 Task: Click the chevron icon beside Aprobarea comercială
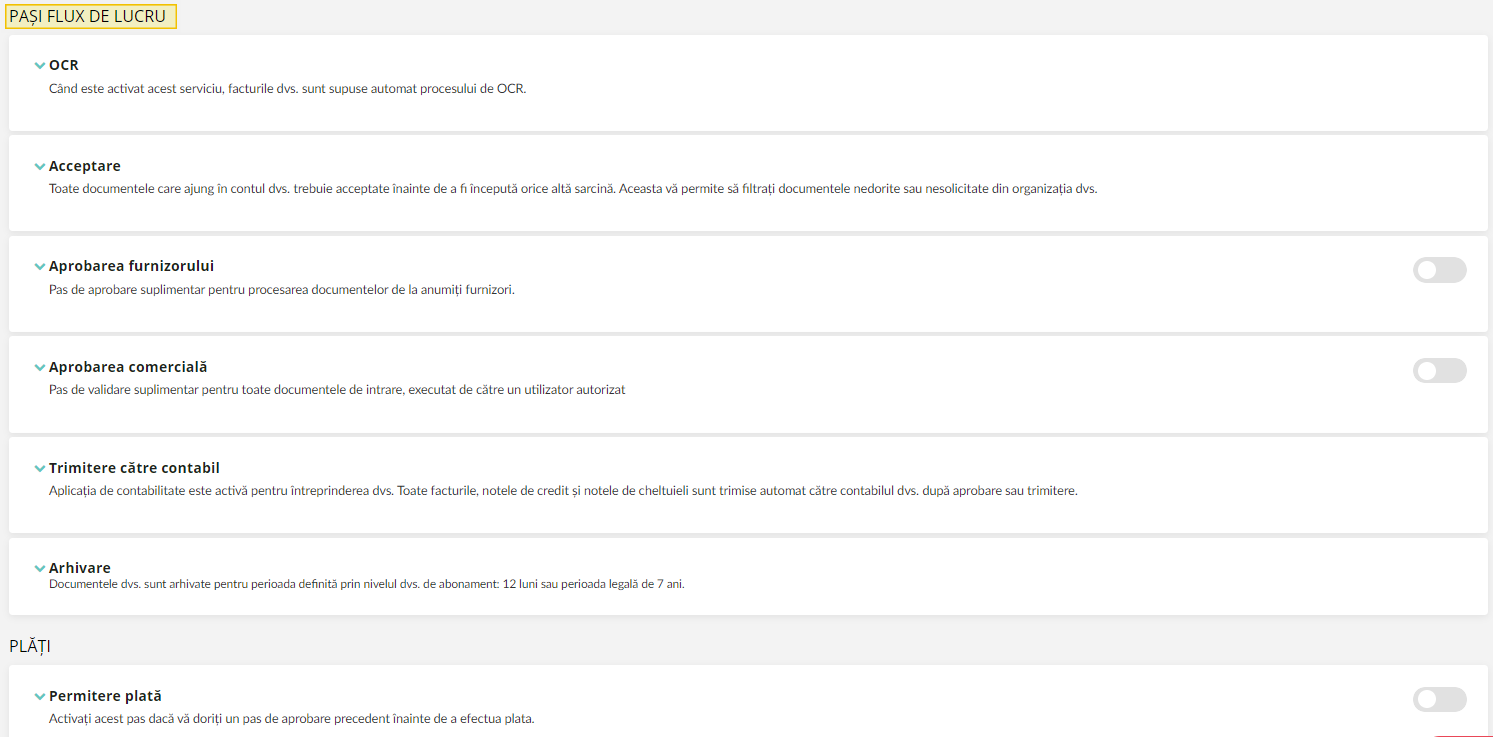[x=40, y=368]
